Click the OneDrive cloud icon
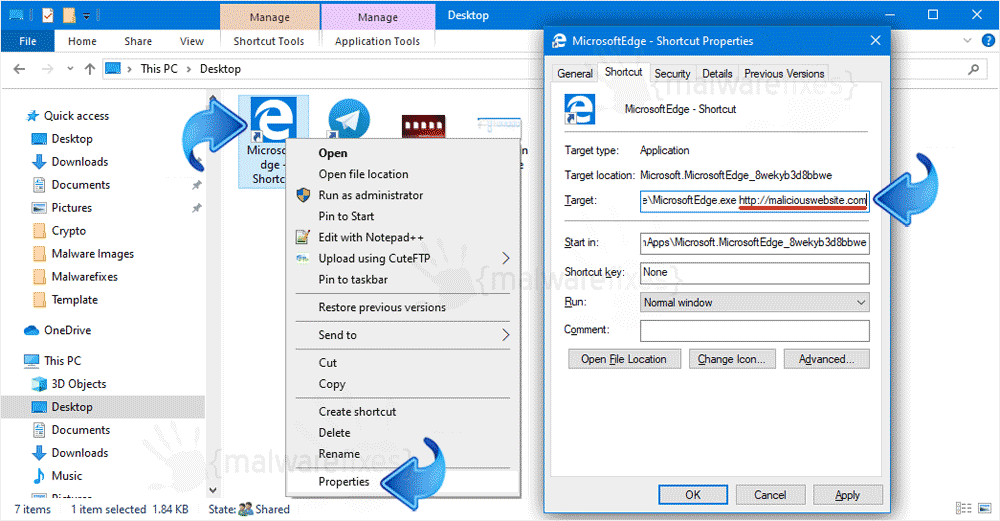 pyautogui.click(x=32, y=330)
